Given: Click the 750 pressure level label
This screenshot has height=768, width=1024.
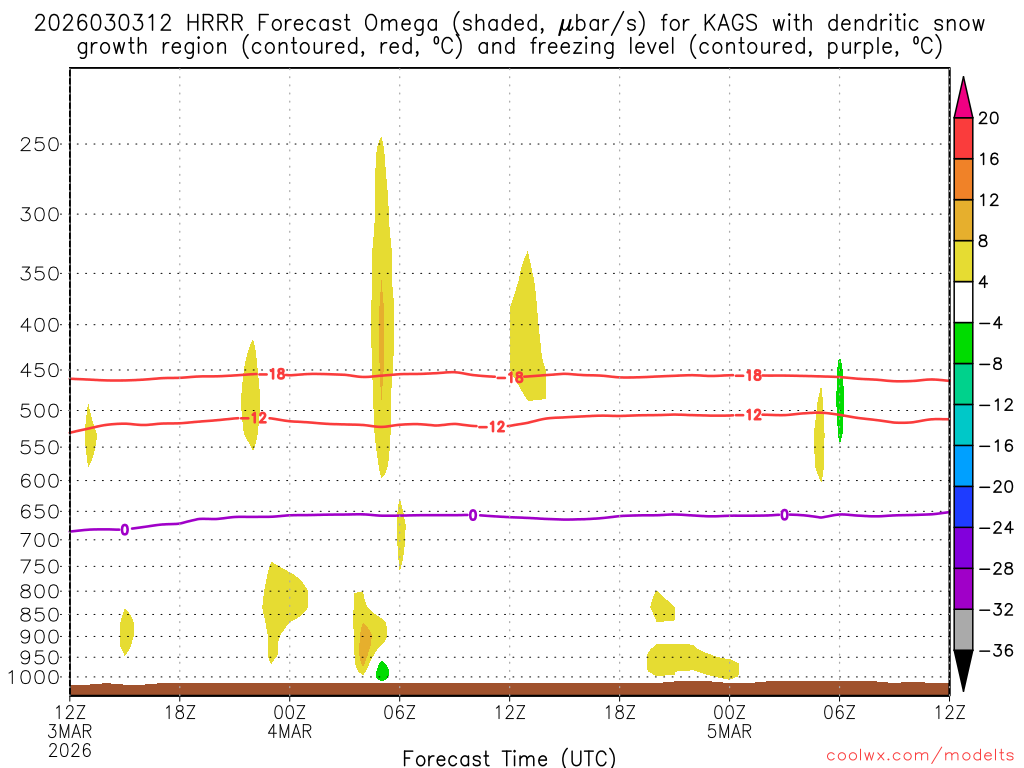Looking at the screenshot, I should (40, 567).
